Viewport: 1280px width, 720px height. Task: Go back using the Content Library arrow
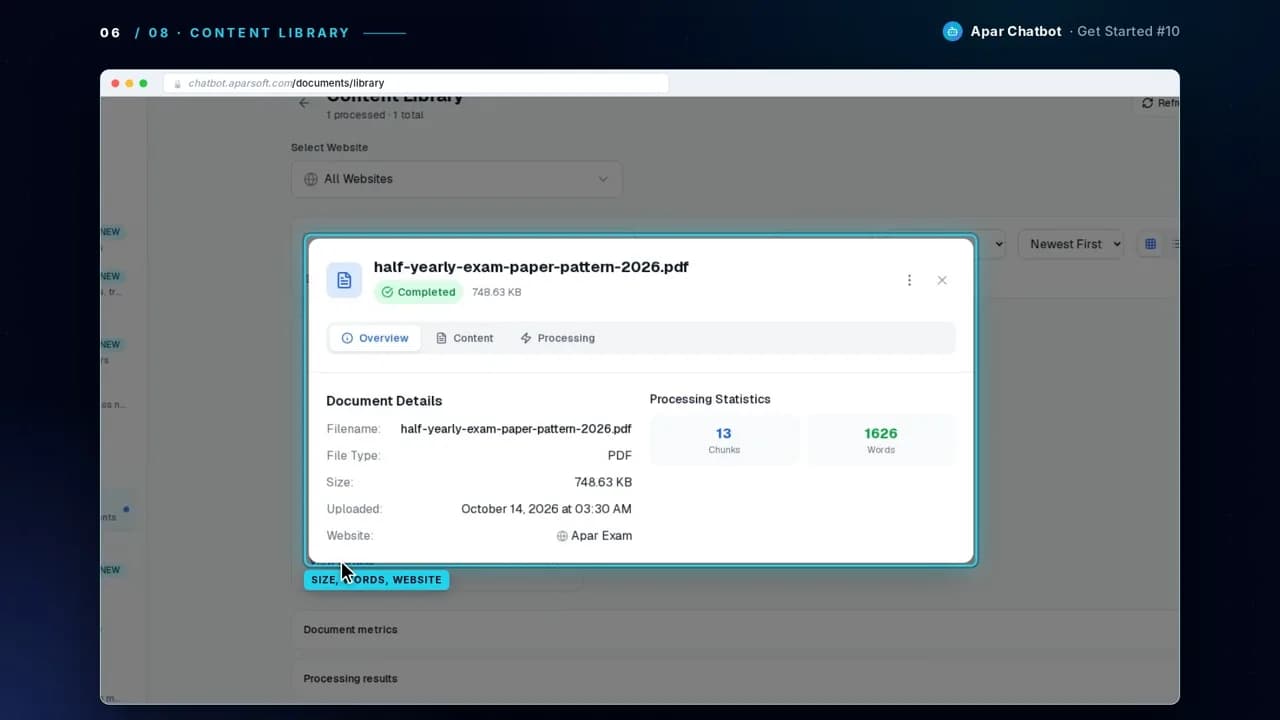[304, 102]
